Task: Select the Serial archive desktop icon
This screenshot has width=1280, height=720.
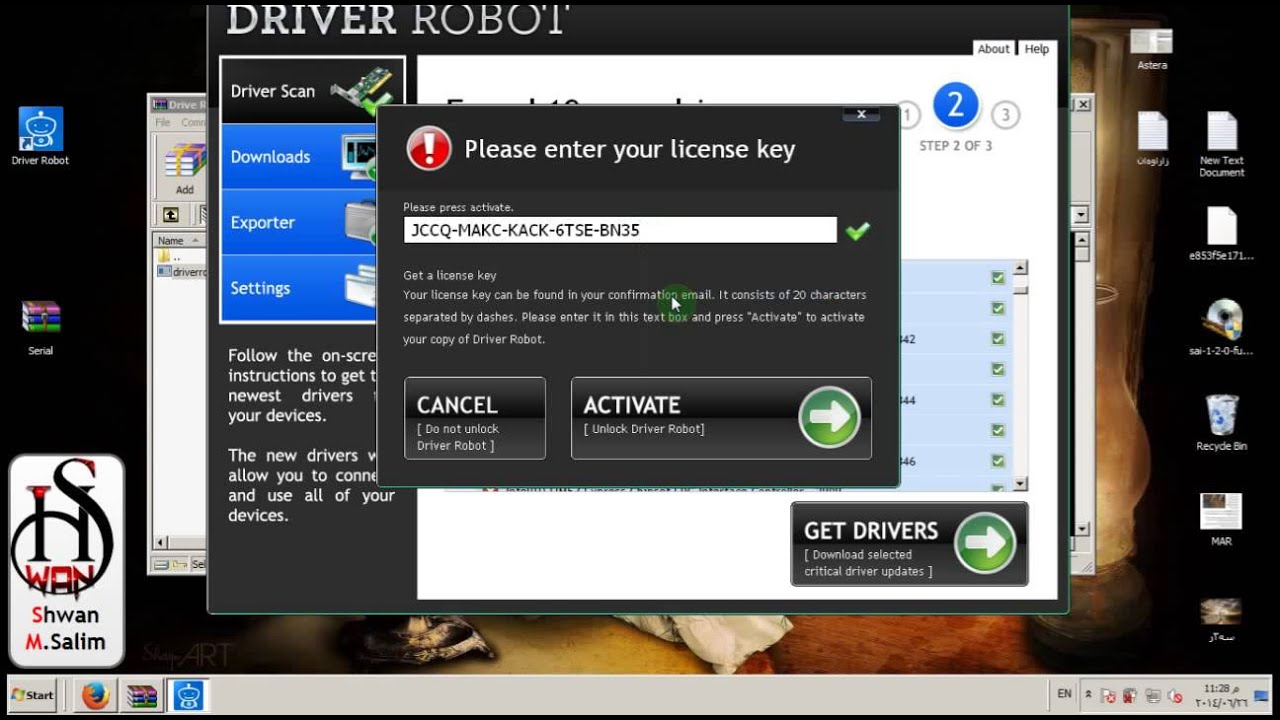Action: pos(41,328)
